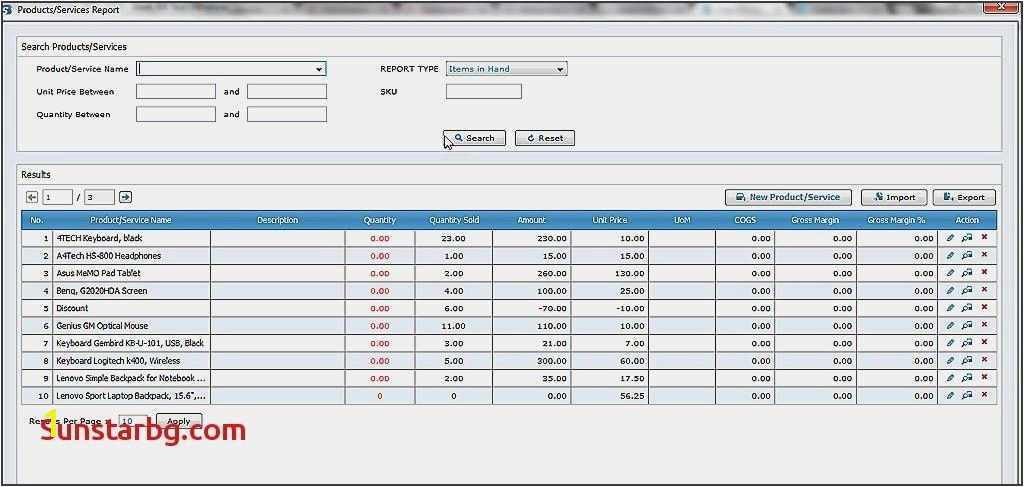Click New Product/Service button

(789, 197)
